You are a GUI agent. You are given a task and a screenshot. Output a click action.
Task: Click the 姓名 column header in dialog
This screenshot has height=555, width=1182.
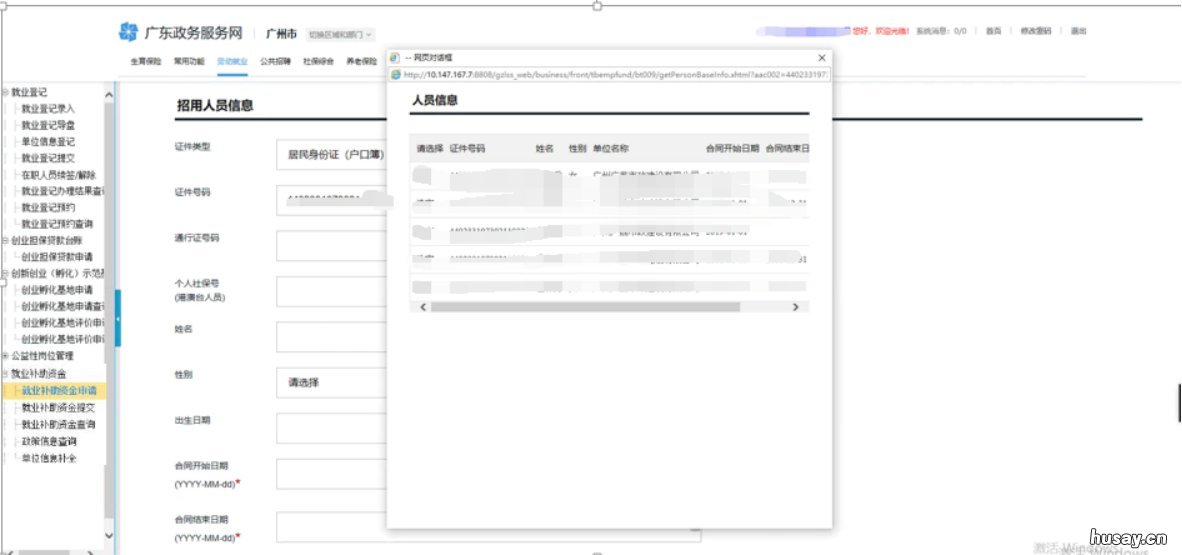544,149
